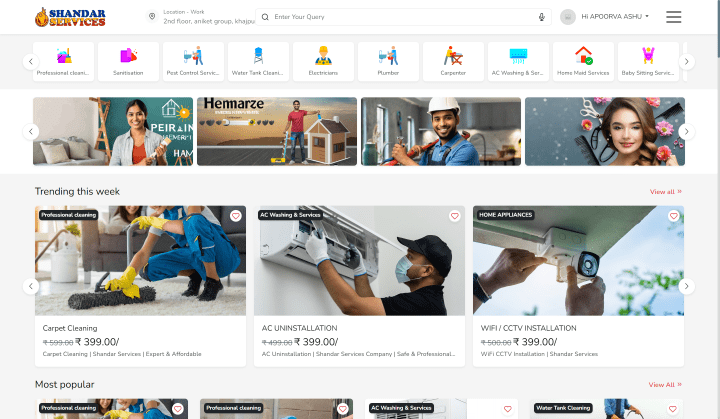Screen dimensions: 720x419
Task: Click View all for Trending this week
Action: [x=665, y=191]
